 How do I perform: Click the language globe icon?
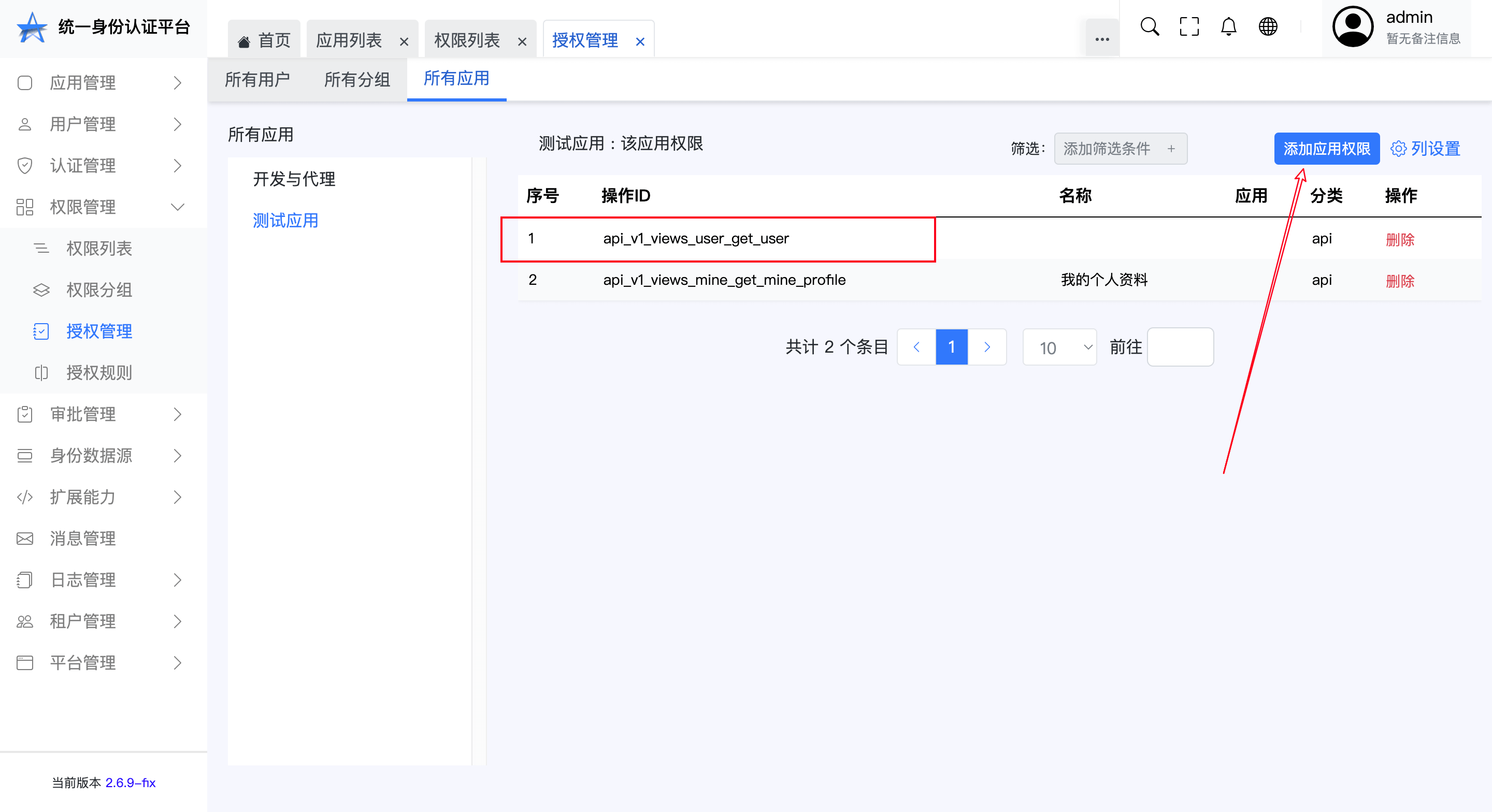pyautogui.click(x=1267, y=26)
